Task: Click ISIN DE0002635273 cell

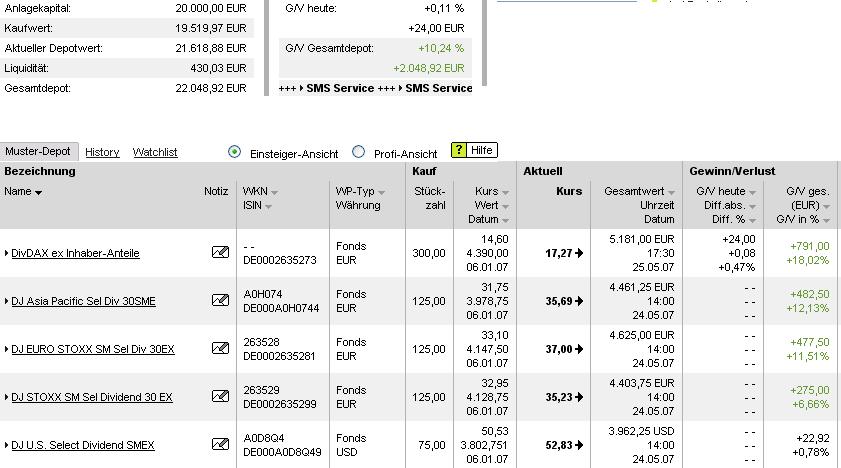Action: pos(279,260)
